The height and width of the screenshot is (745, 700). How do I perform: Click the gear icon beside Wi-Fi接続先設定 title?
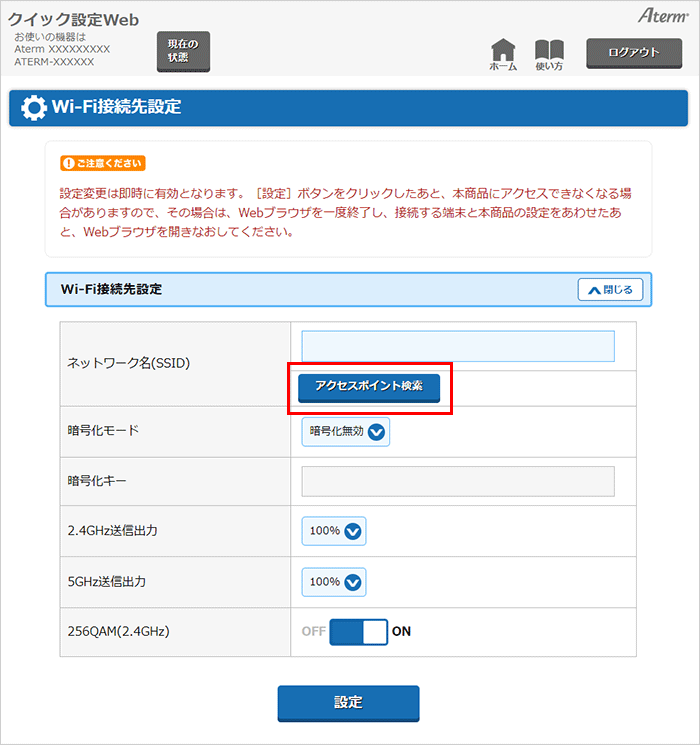(x=33, y=107)
